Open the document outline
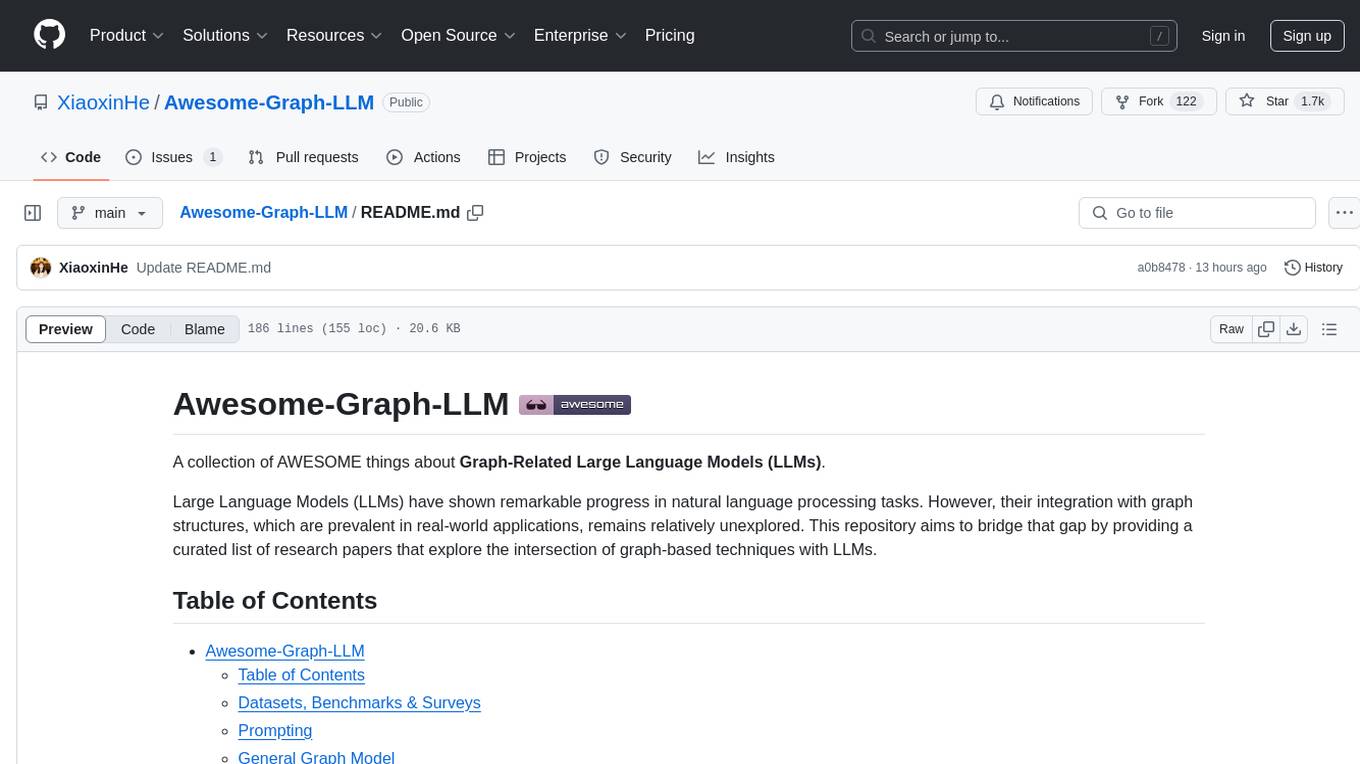The height and width of the screenshot is (764, 1360). coord(1329,329)
